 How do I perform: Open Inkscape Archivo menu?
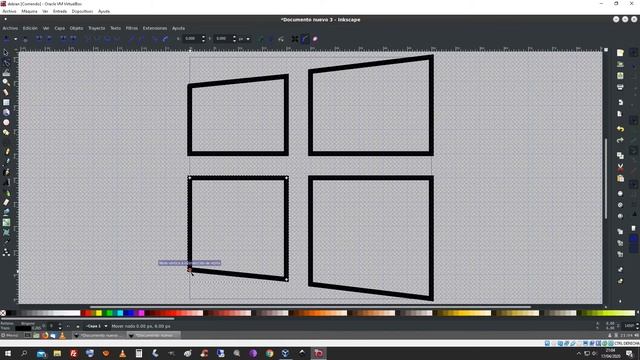[10, 28]
